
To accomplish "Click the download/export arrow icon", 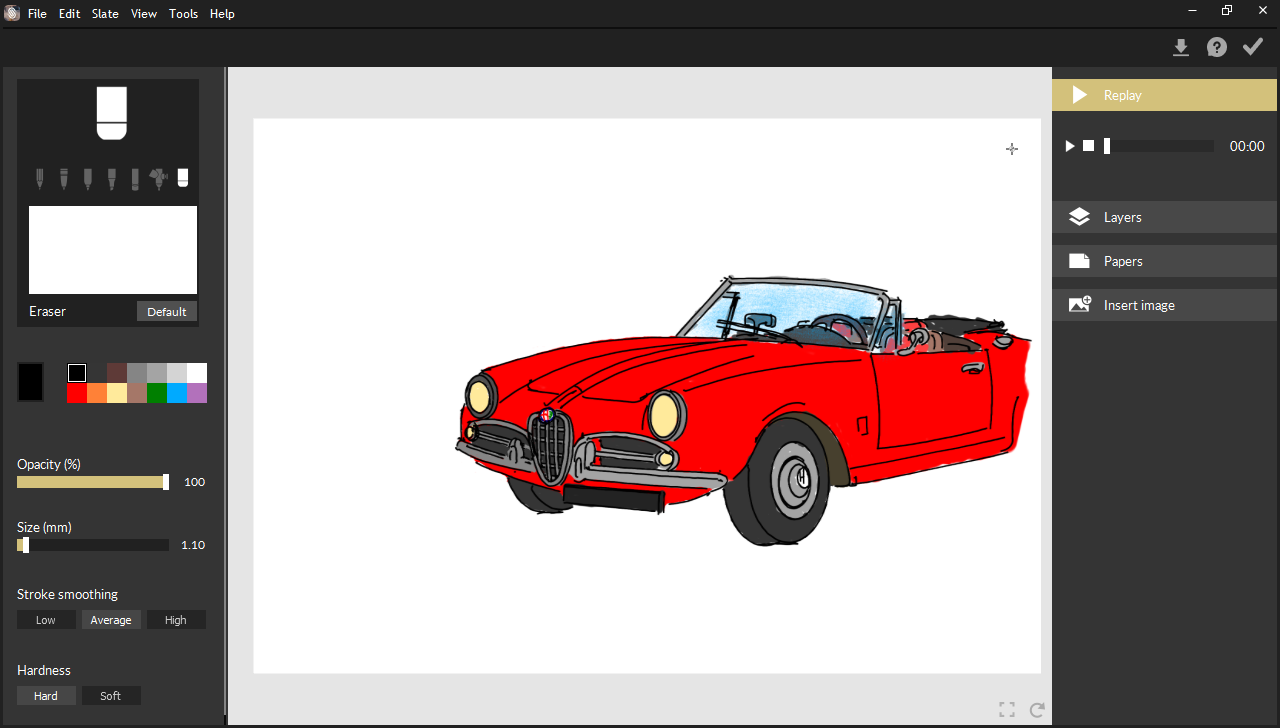I will [x=1181, y=47].
